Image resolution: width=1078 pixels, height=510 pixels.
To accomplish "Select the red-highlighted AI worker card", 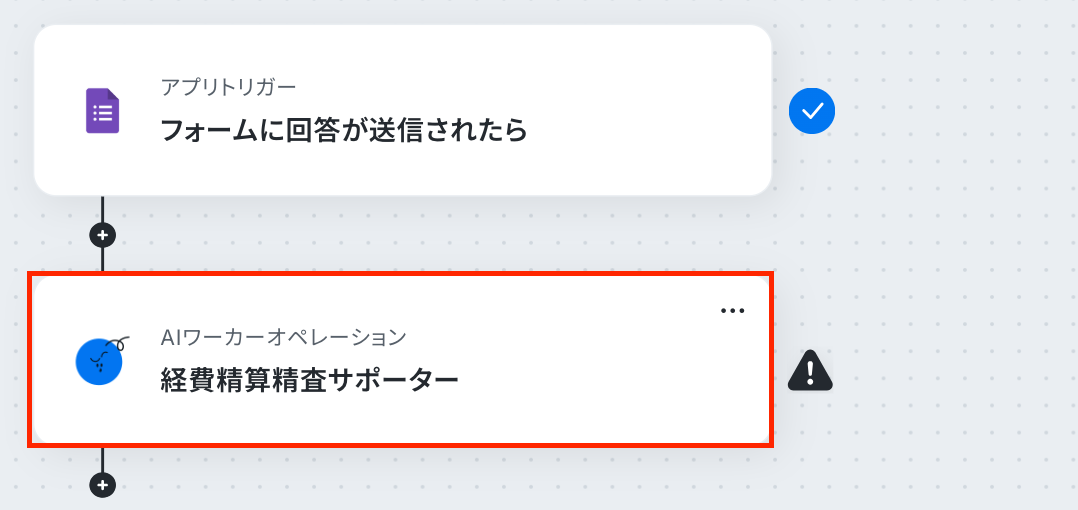I will (x=401, y=359).
